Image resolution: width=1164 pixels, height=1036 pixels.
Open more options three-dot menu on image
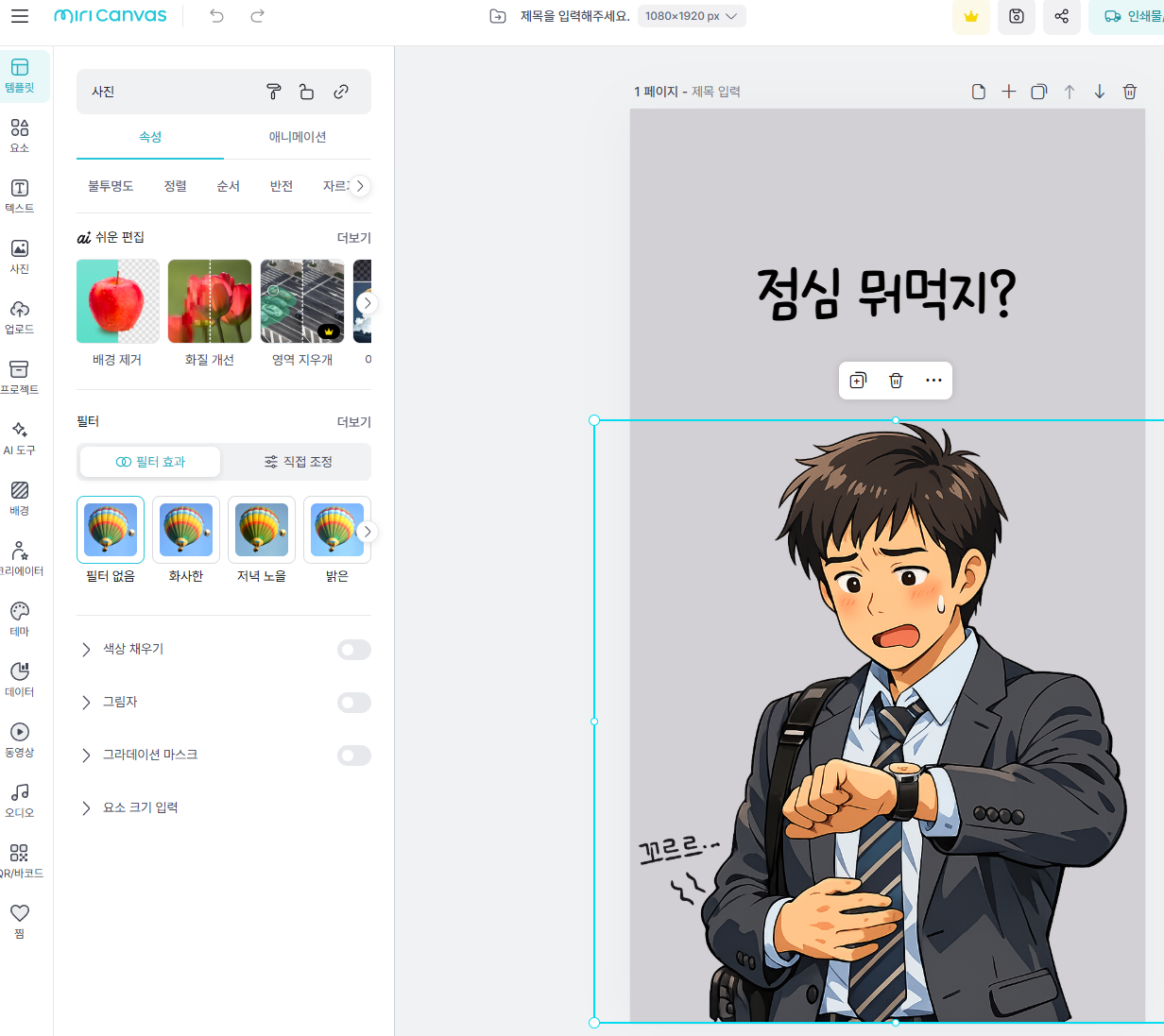click(x=933, y=381)
